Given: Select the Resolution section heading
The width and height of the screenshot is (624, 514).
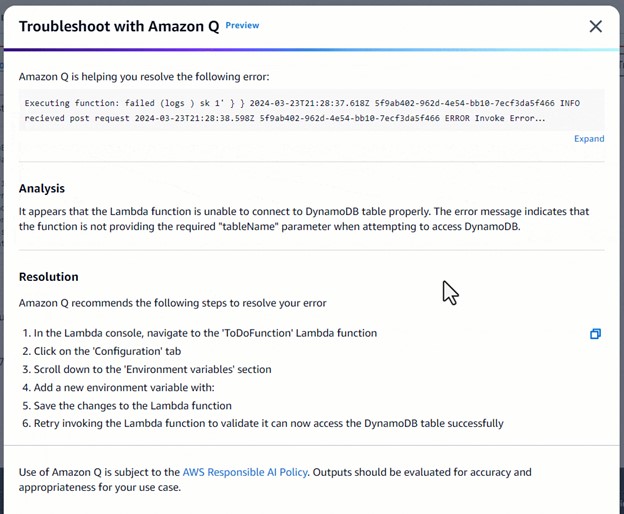Looking at the screenshot, I should [x=48, y=277].
